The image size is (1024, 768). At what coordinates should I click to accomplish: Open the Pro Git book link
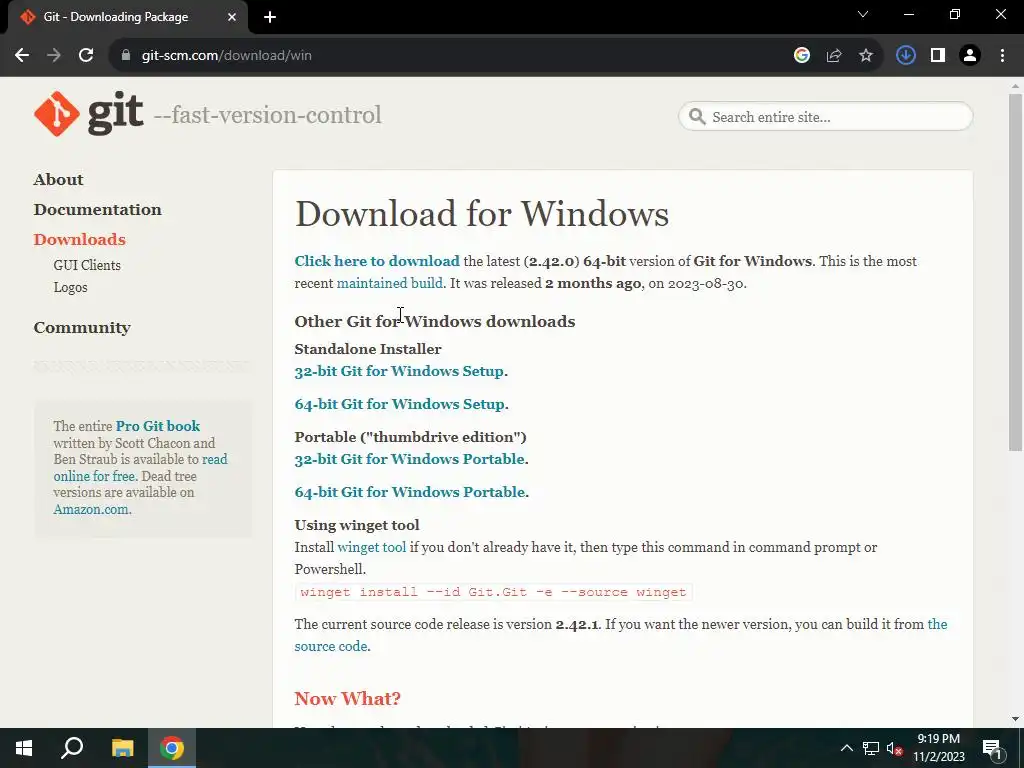click(x=158, y=426)
